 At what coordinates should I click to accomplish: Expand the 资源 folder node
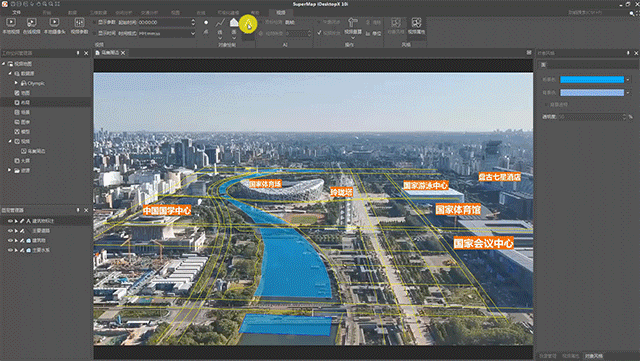(x=9, y=170)
